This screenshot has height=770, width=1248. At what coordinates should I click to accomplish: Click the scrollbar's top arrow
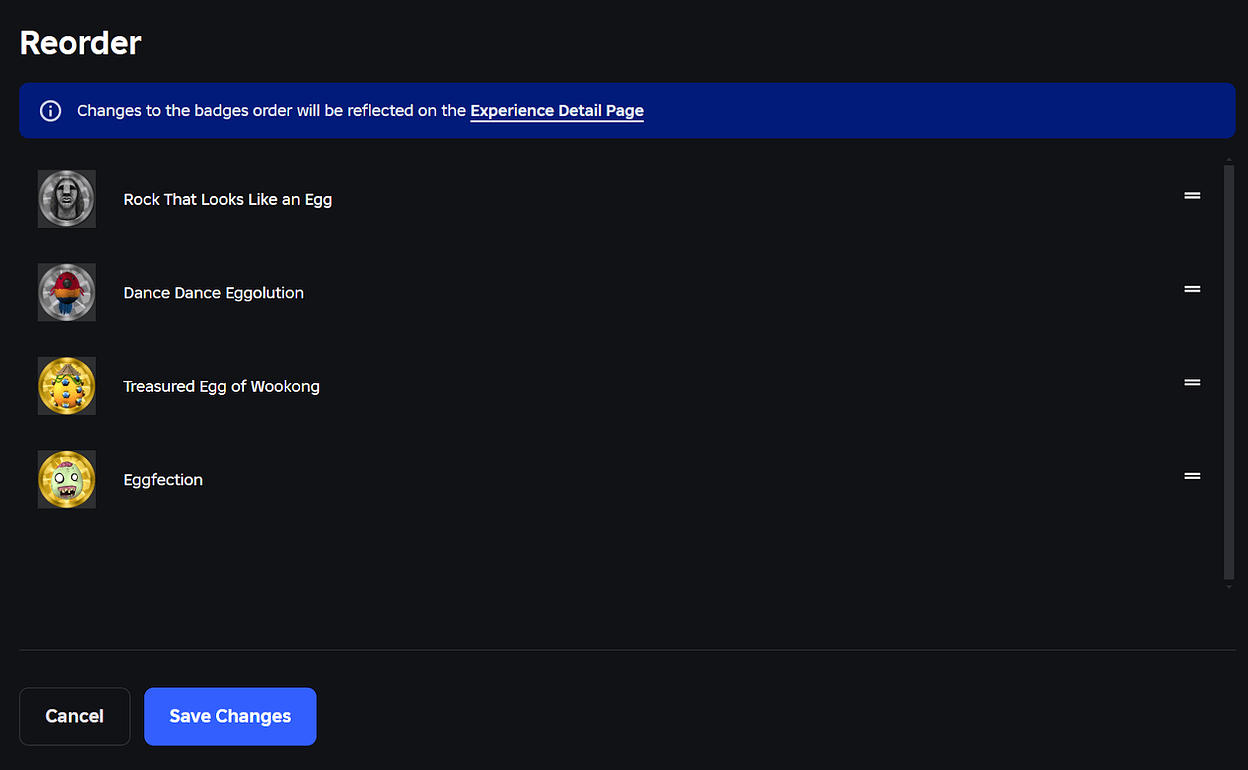coord(1229,159)
